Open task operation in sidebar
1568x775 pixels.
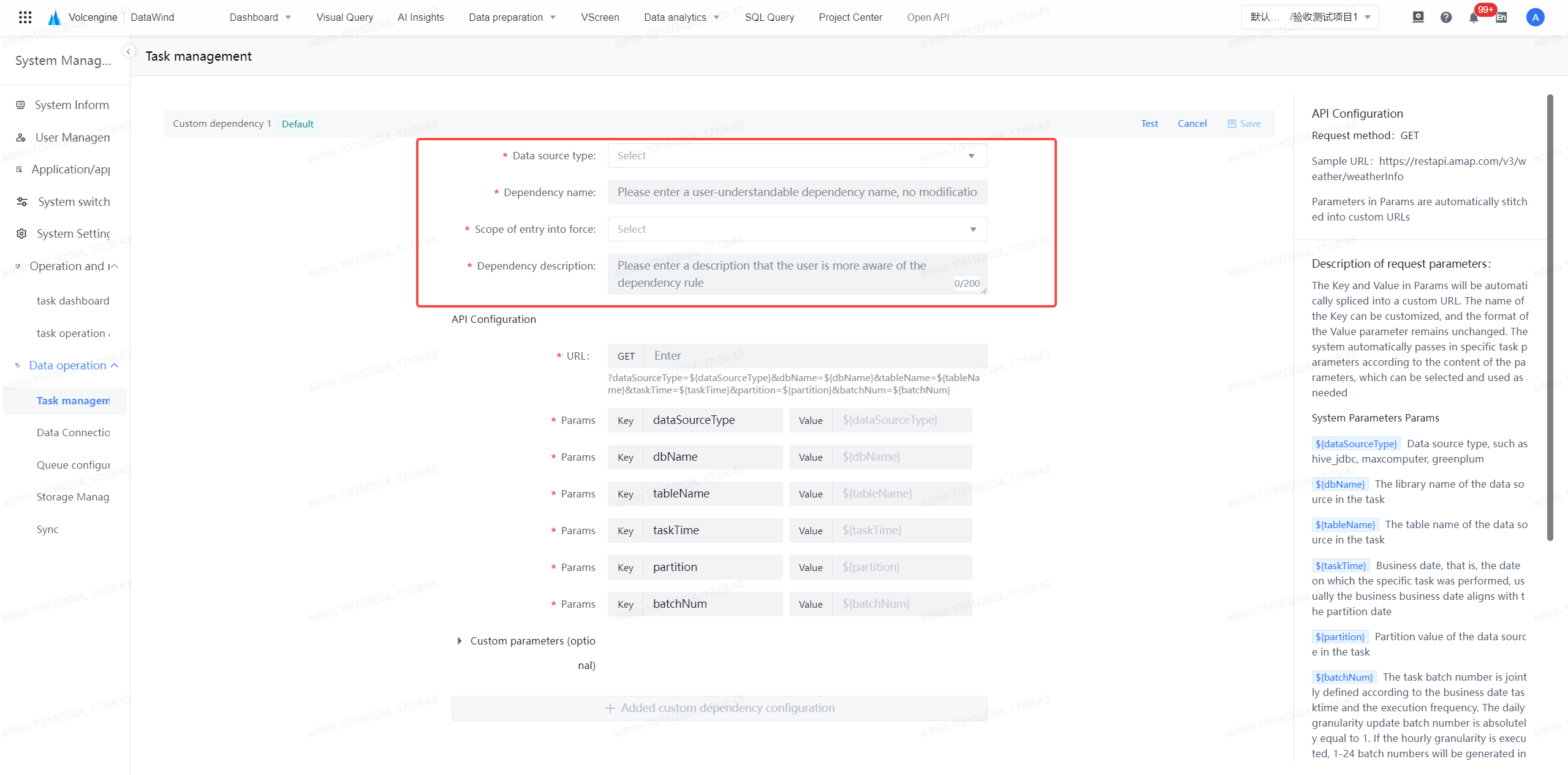[x=73, y=333]
